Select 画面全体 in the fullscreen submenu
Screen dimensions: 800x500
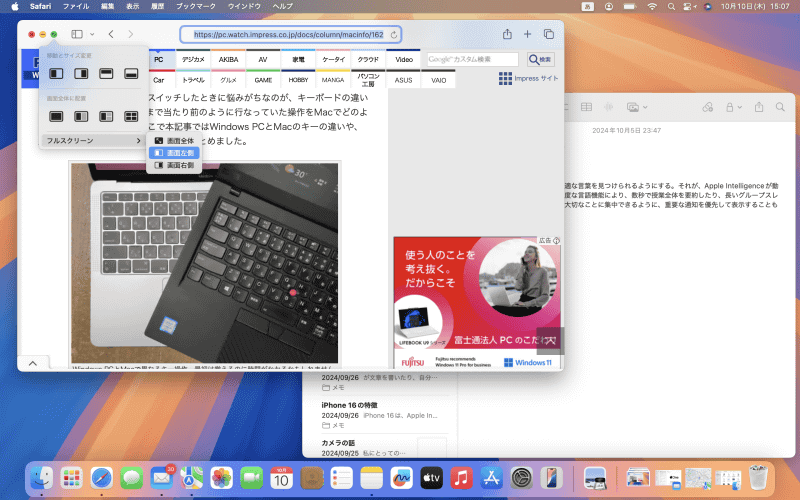click(174, 140)
